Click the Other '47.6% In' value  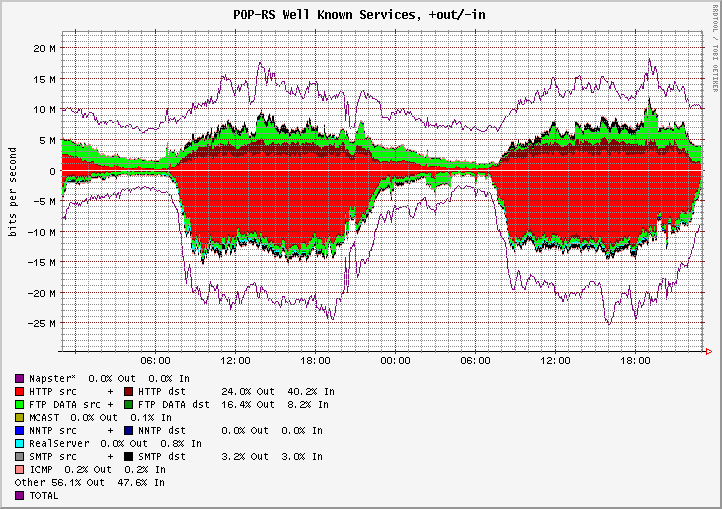(141, 483)
